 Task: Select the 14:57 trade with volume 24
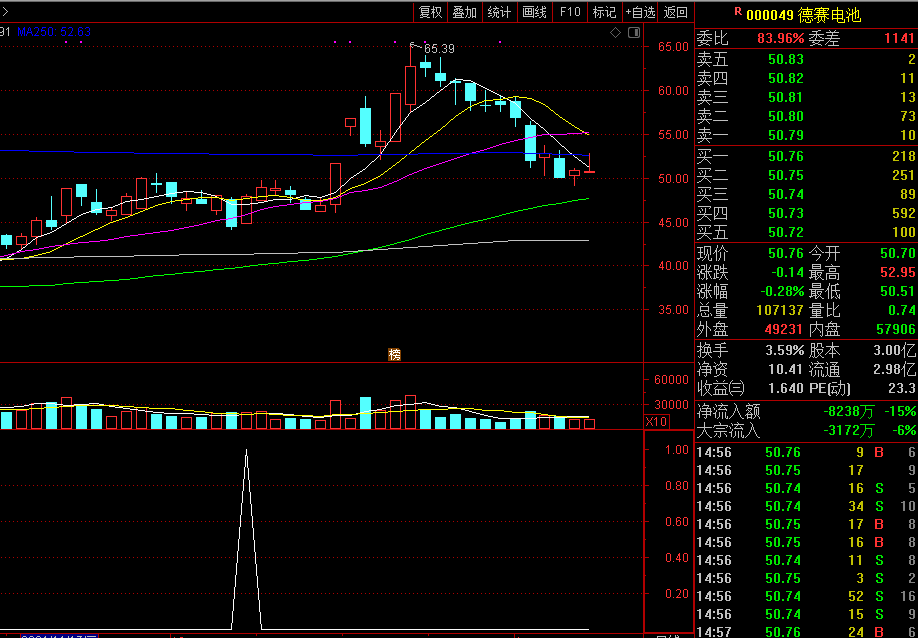coord(806,632)
